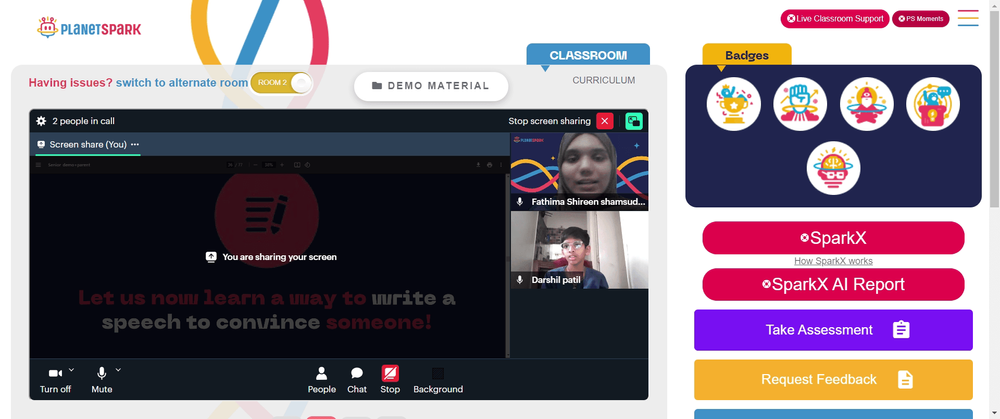Click the meditating figure badge
Image resolution: width=1000 pixels, height=419 pixels.
coord(866,104)
